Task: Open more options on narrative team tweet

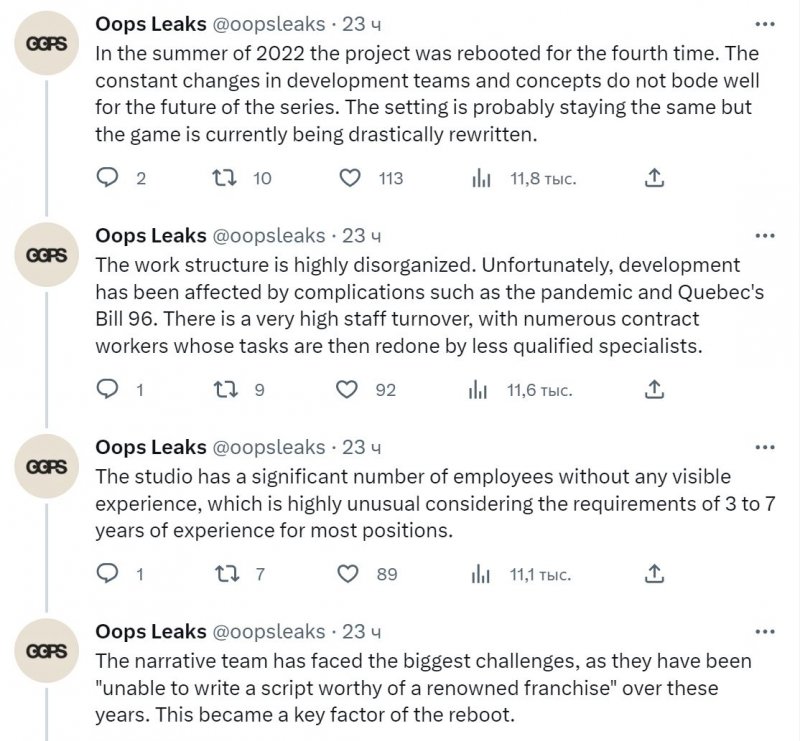Action: coord(765,632)
